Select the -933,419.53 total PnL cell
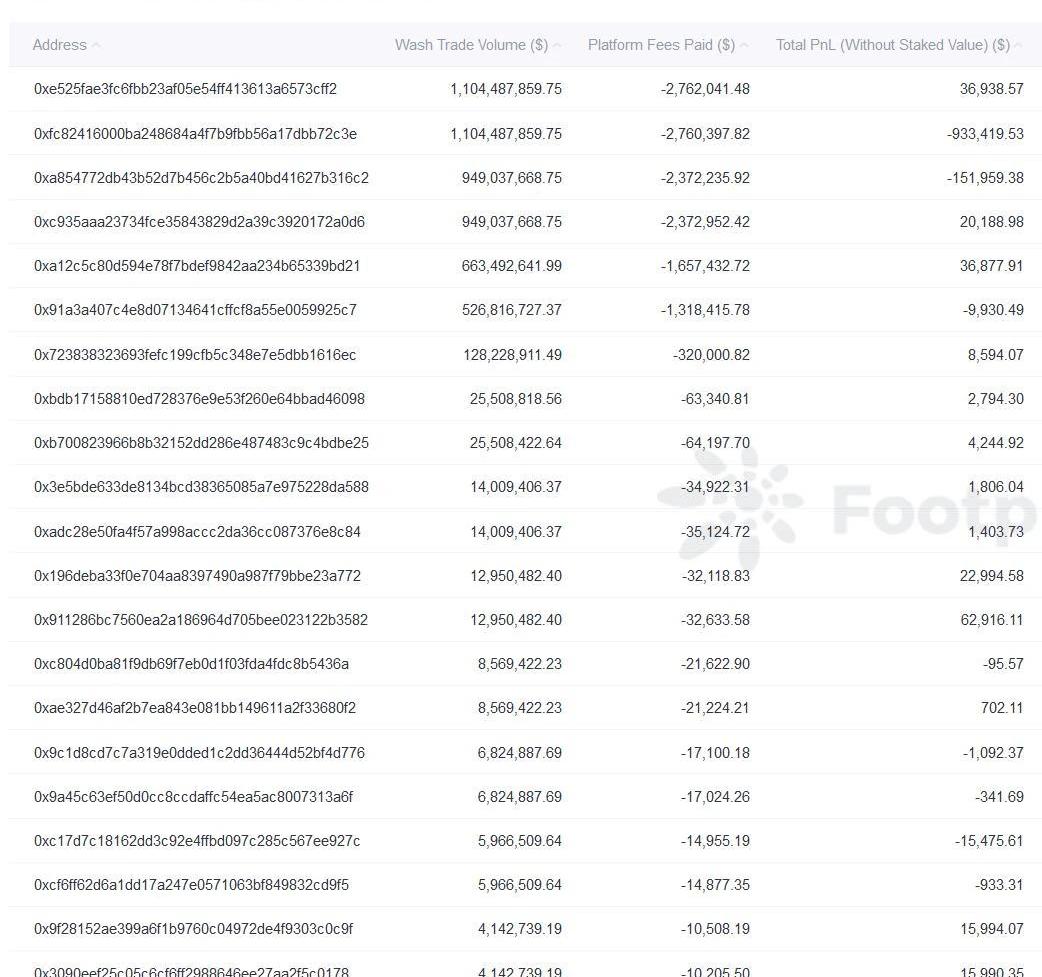Screen dimensions: 1042x977 point(984,134)
